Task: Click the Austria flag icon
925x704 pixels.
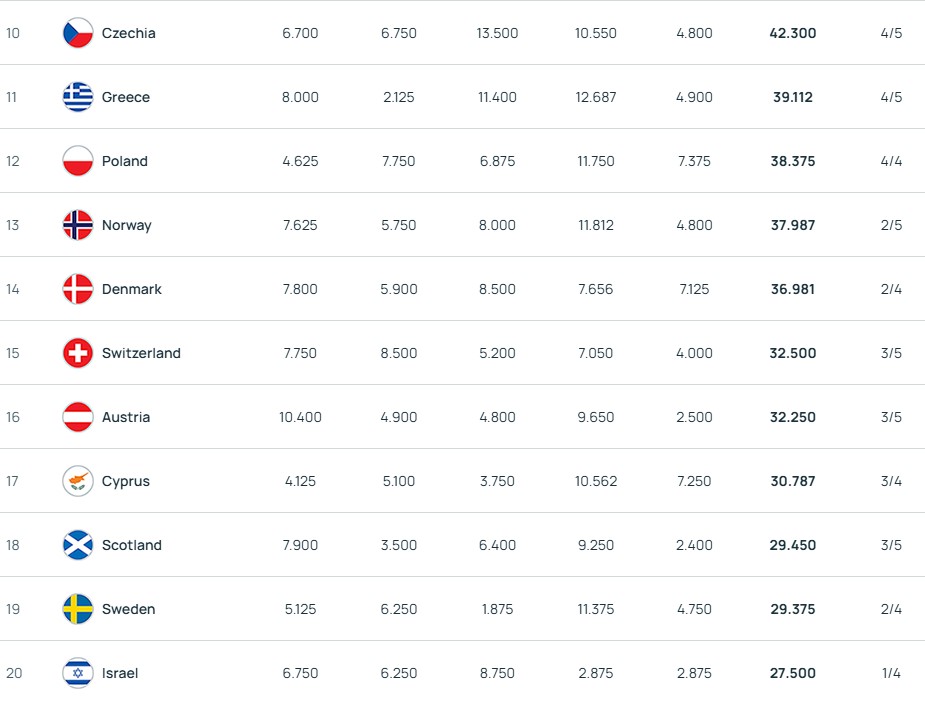Action: 78,417
